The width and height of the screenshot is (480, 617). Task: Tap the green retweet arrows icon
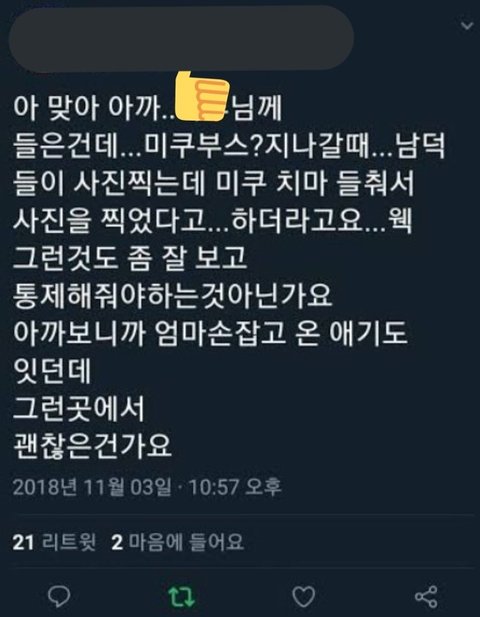[x=182, y=597]
